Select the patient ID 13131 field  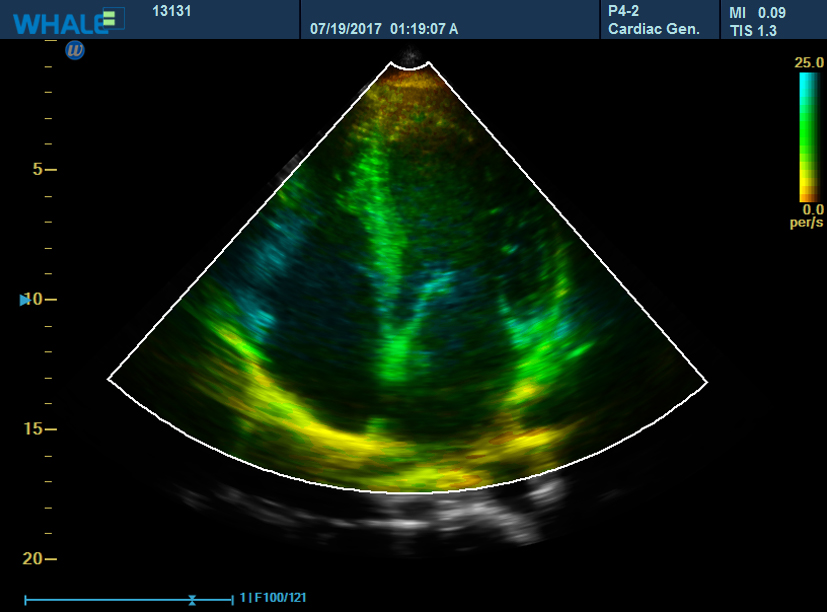pyautogui.click(x=172, y=12)
